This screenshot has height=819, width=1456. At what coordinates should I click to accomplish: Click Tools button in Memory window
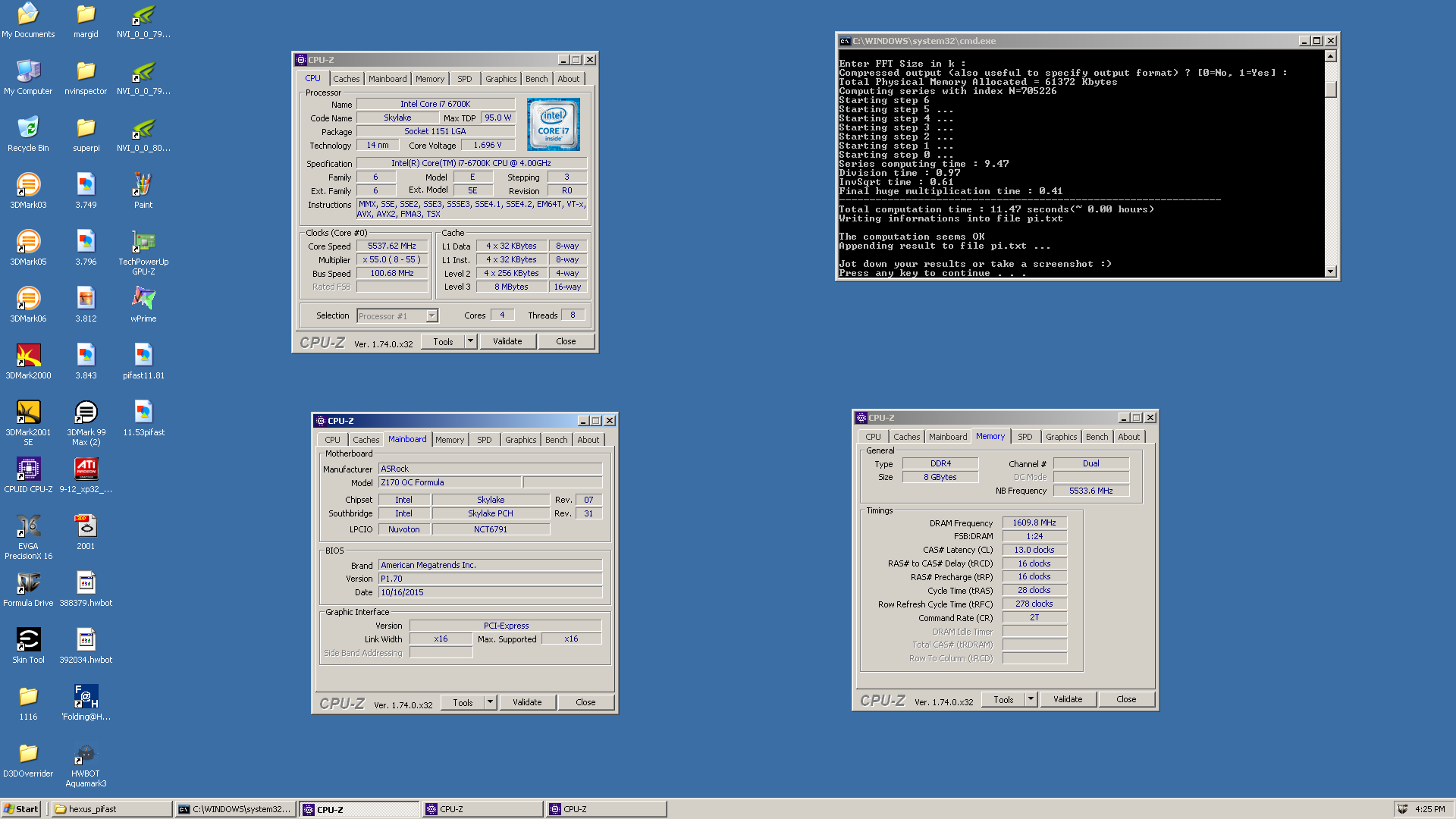1003,699
